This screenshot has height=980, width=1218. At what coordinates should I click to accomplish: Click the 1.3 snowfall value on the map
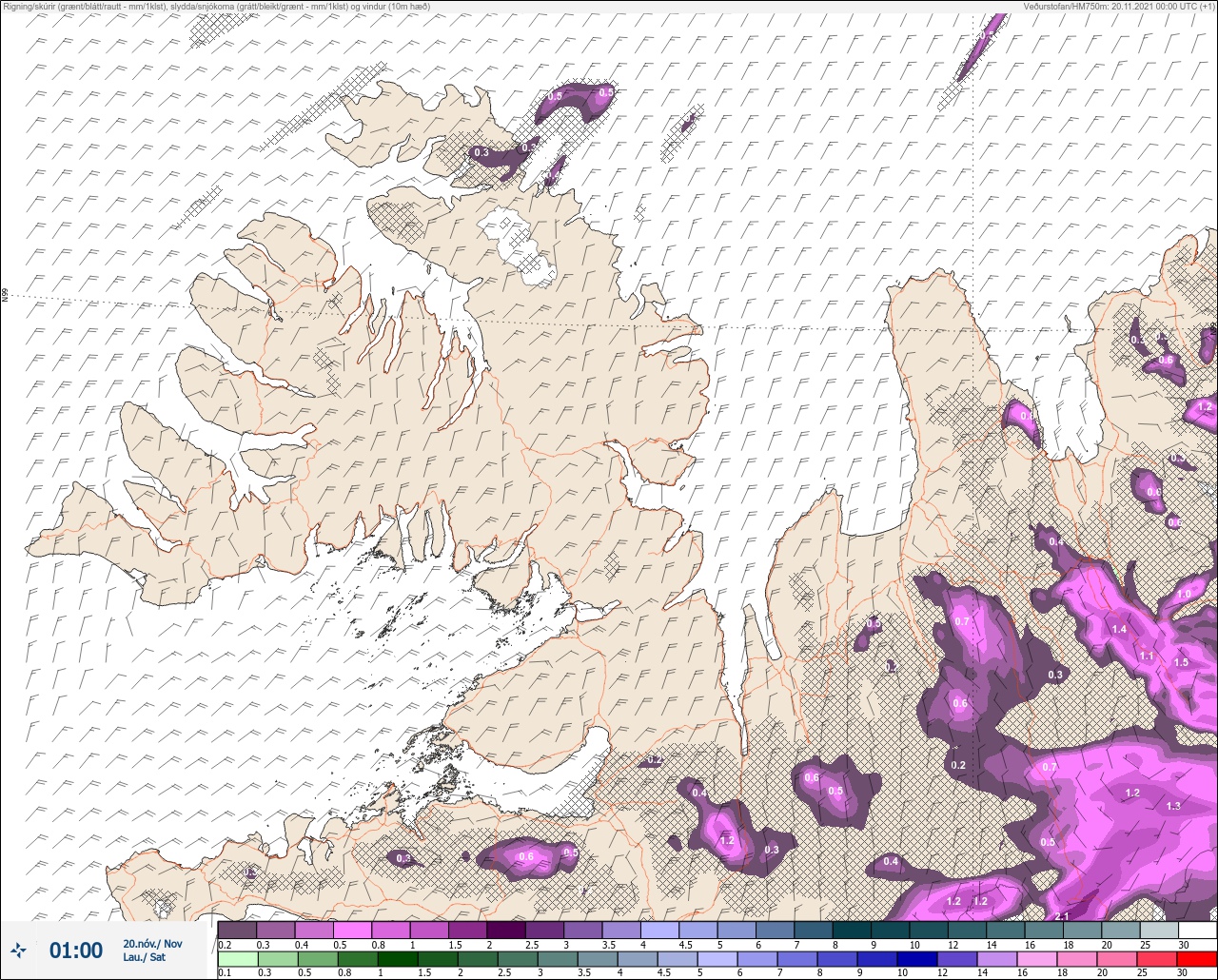coord(1173,806)
